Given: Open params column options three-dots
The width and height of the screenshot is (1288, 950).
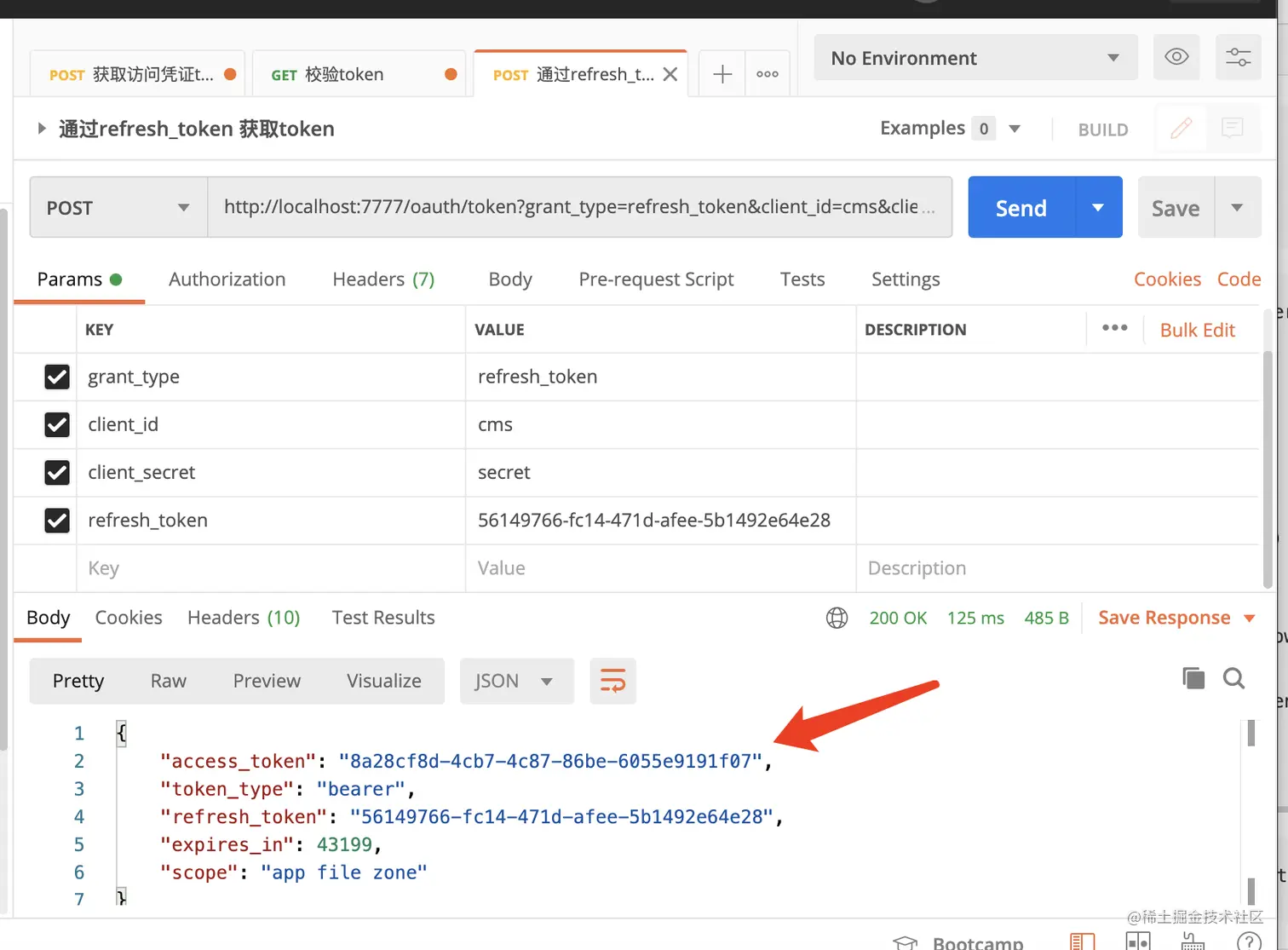Looking at the screenshot, I should [1114, 329].
